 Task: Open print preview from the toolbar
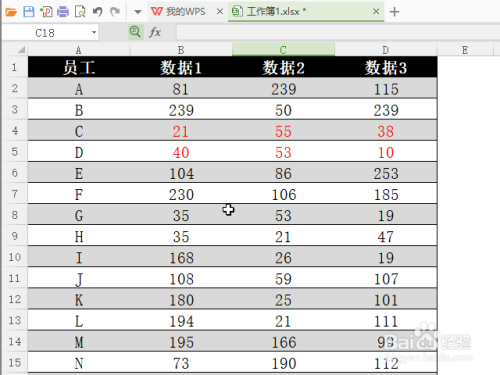80,12
